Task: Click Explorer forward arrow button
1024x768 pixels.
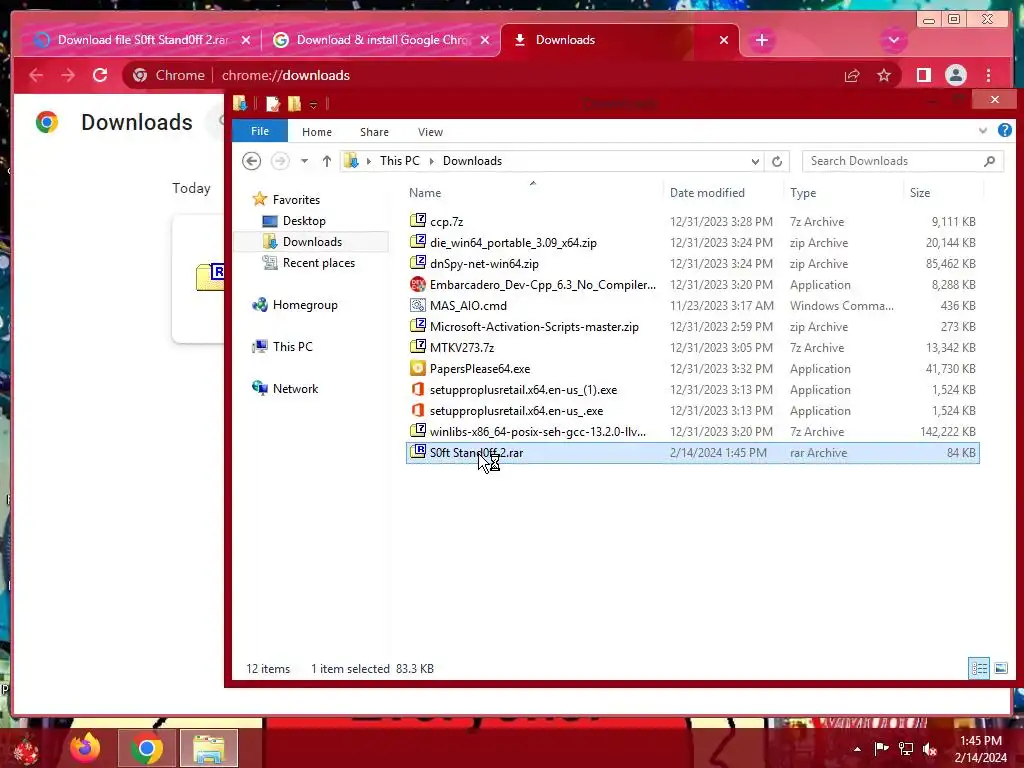Action: (280, 161)
